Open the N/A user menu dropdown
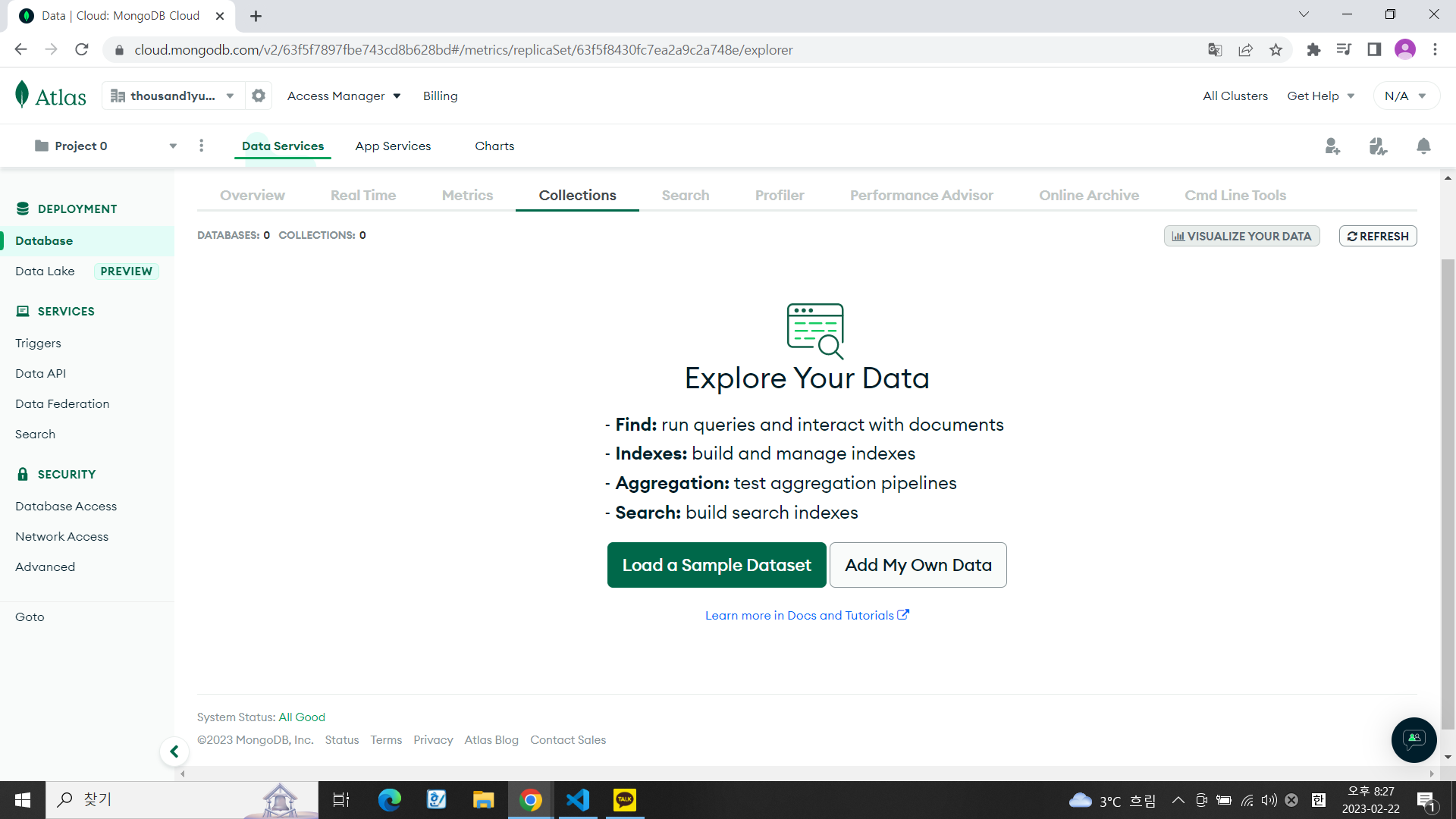The width and height of the screenshot is (1456, 819). (1406, 96)
